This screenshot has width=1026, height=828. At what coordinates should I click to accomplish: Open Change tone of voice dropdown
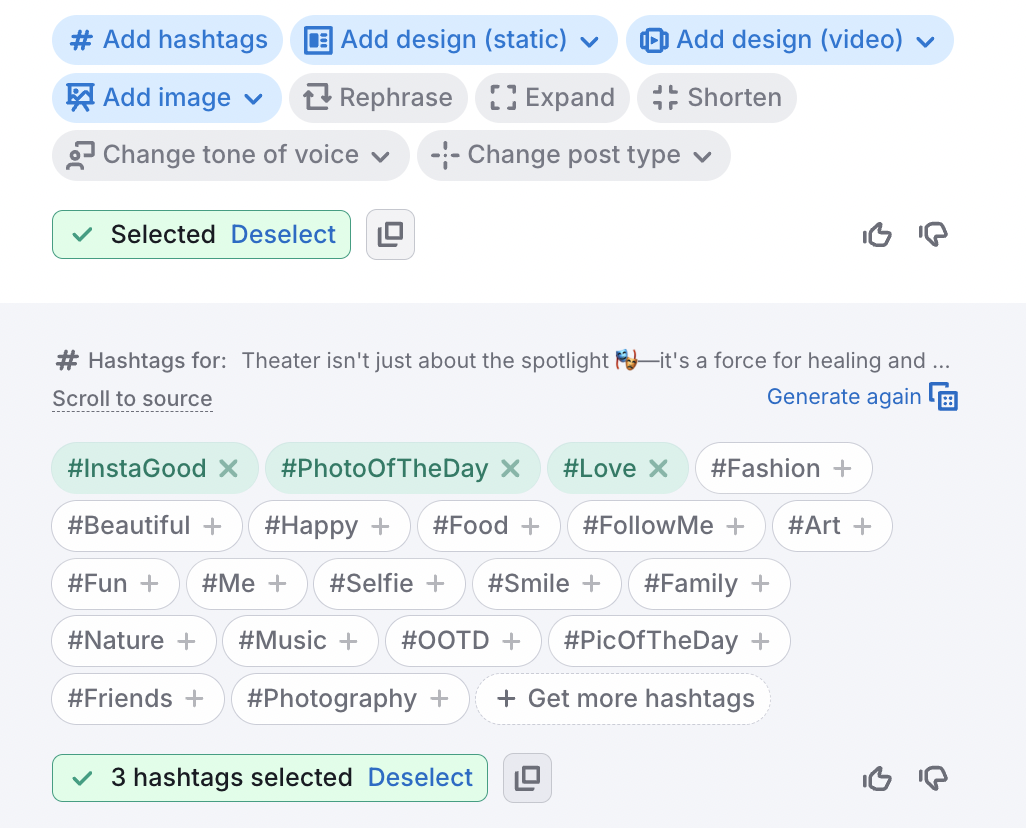coord(230,155)
